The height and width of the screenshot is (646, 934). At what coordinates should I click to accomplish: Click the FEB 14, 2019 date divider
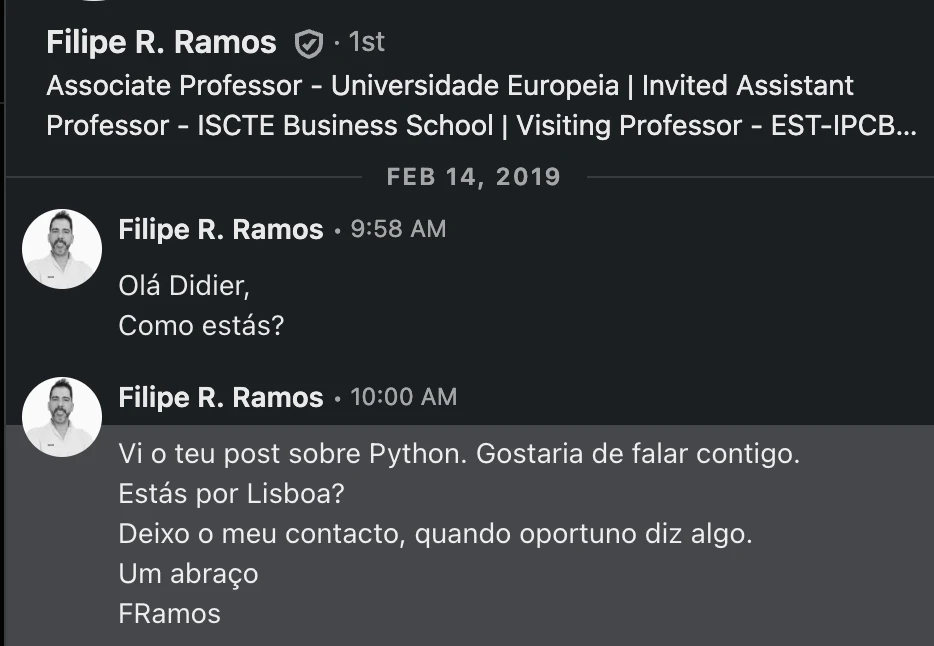click(474, 177)
